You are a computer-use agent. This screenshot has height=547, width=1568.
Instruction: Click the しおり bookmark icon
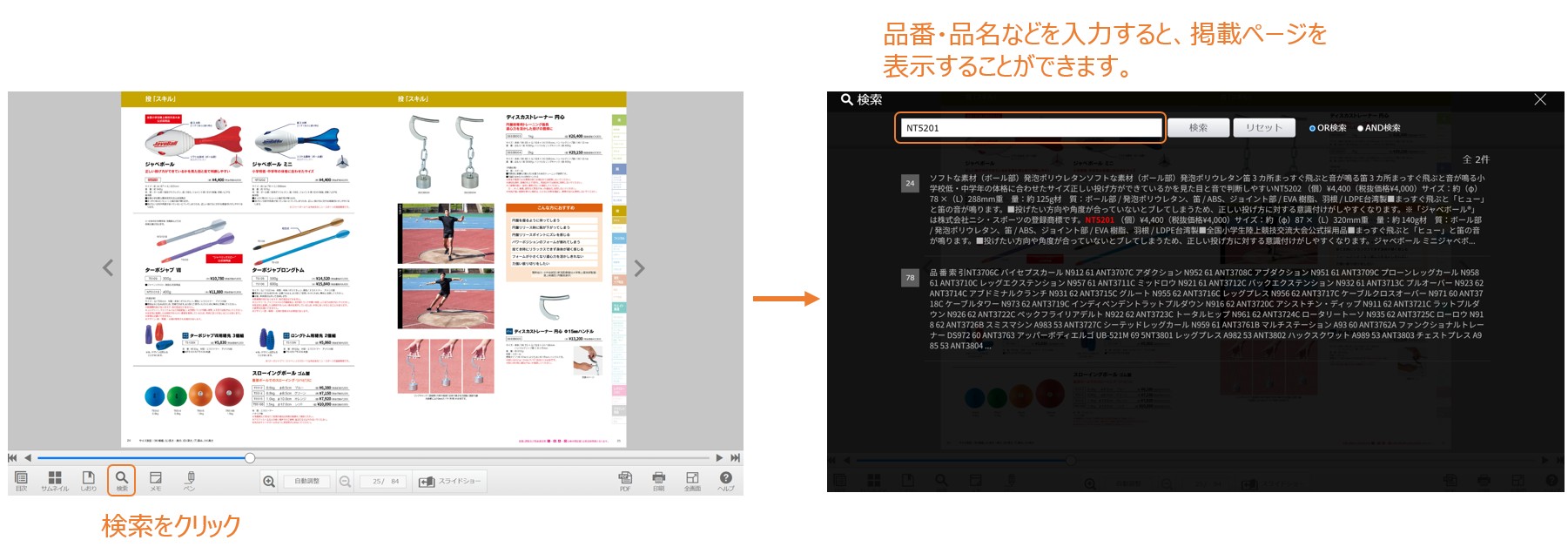coord(88,478)
